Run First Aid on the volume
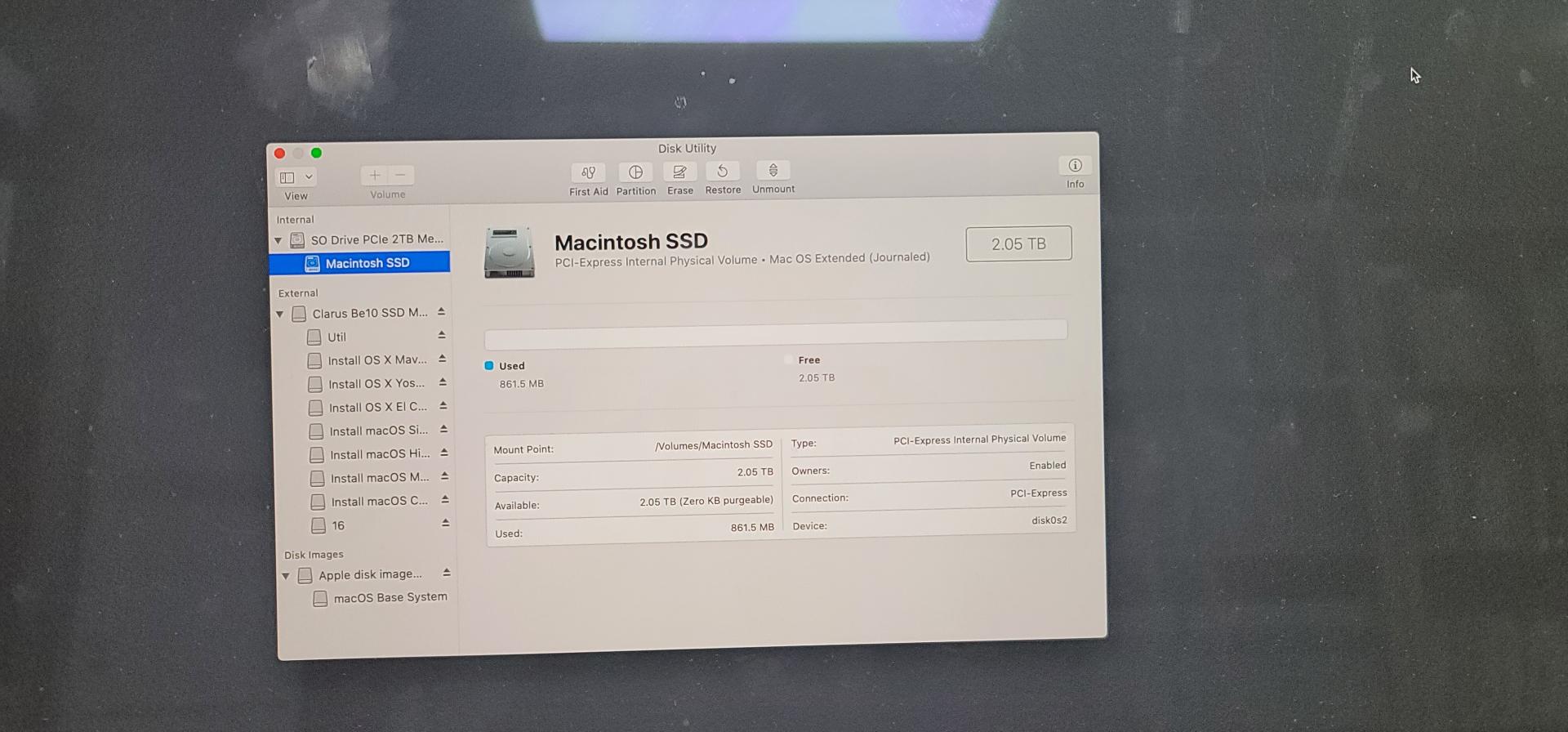1568x732 pixels. 588,172
